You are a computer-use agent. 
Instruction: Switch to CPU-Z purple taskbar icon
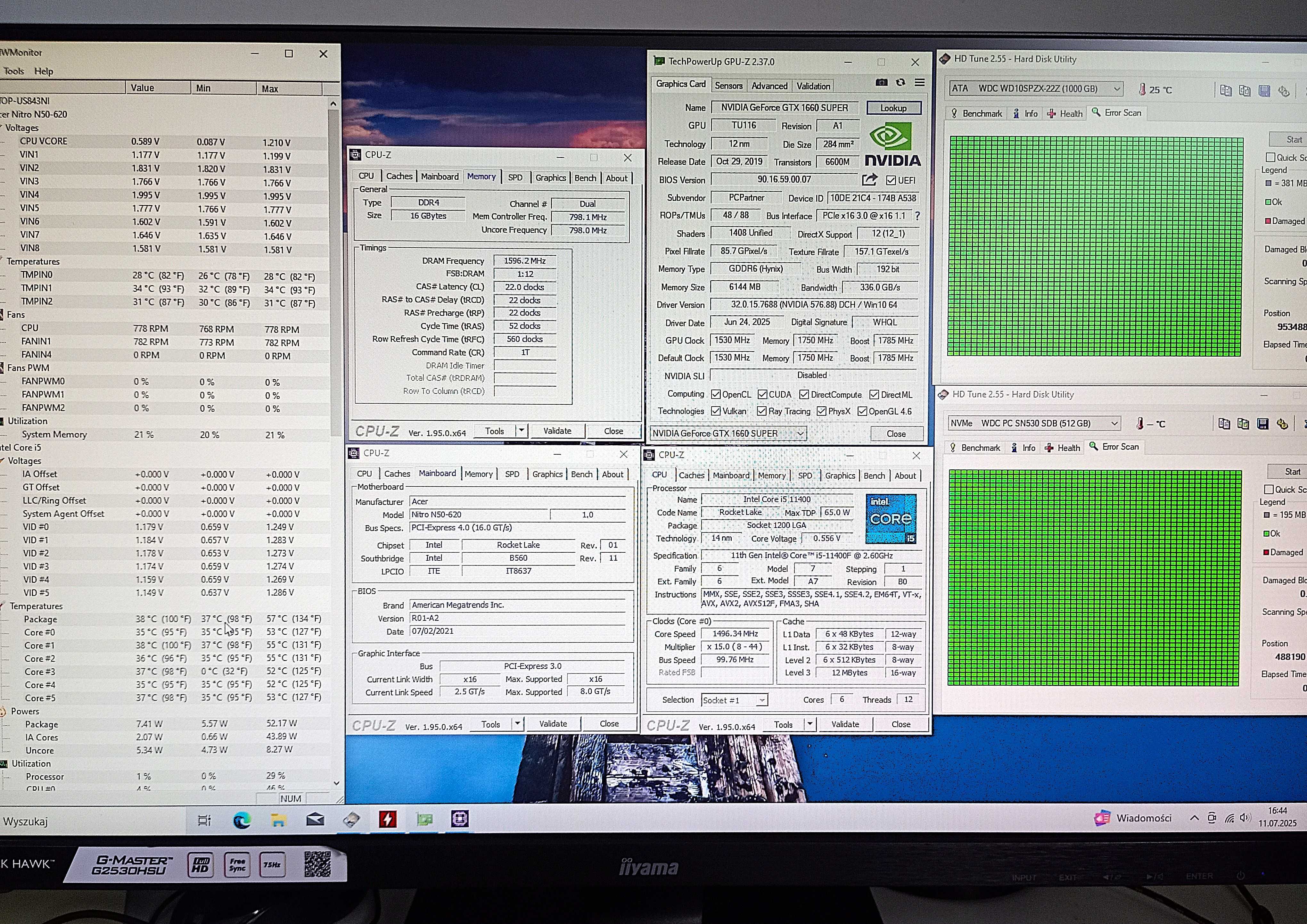point(460,819)
